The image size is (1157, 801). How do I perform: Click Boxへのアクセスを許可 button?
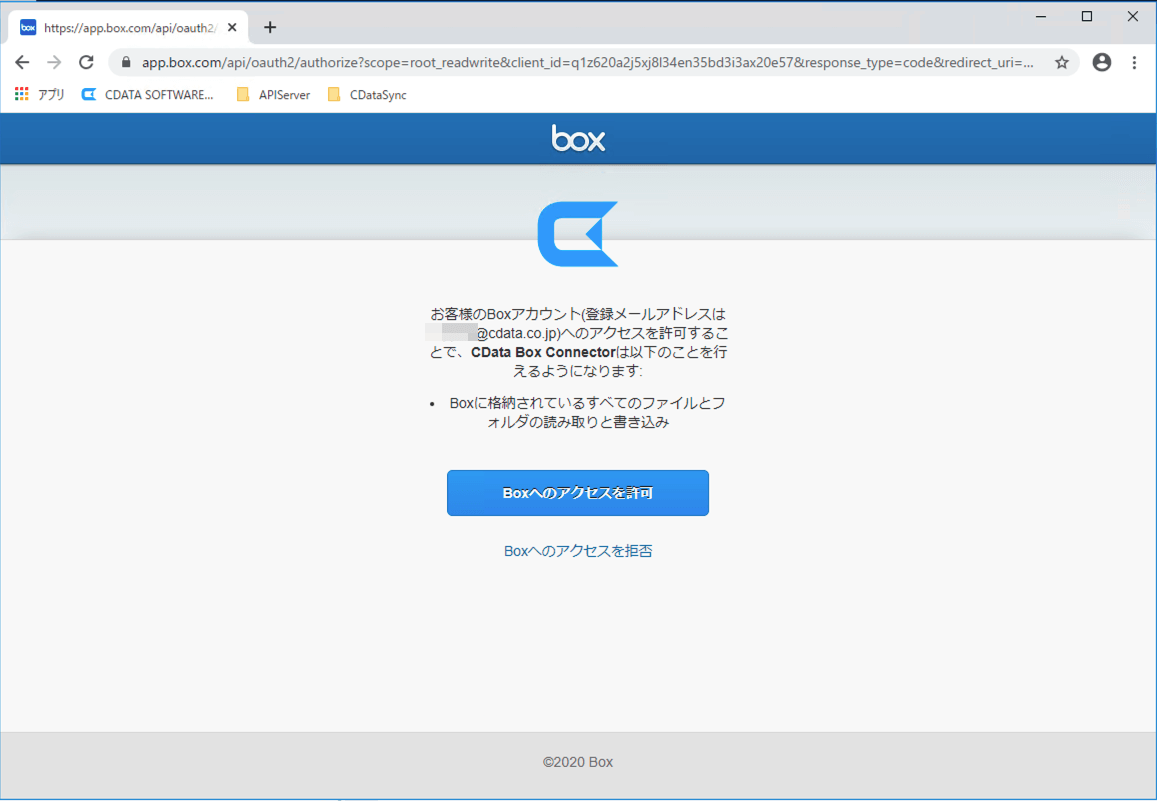578,493
